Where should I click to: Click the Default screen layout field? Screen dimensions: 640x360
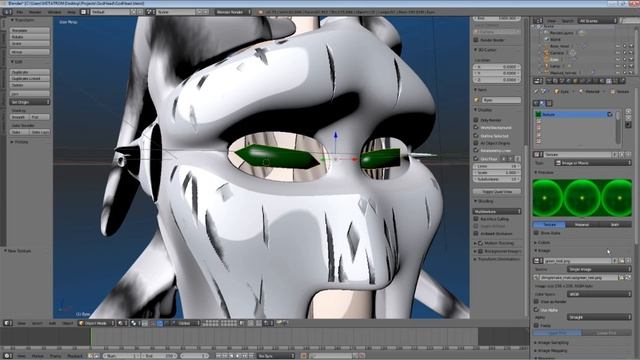click(109, 12)
